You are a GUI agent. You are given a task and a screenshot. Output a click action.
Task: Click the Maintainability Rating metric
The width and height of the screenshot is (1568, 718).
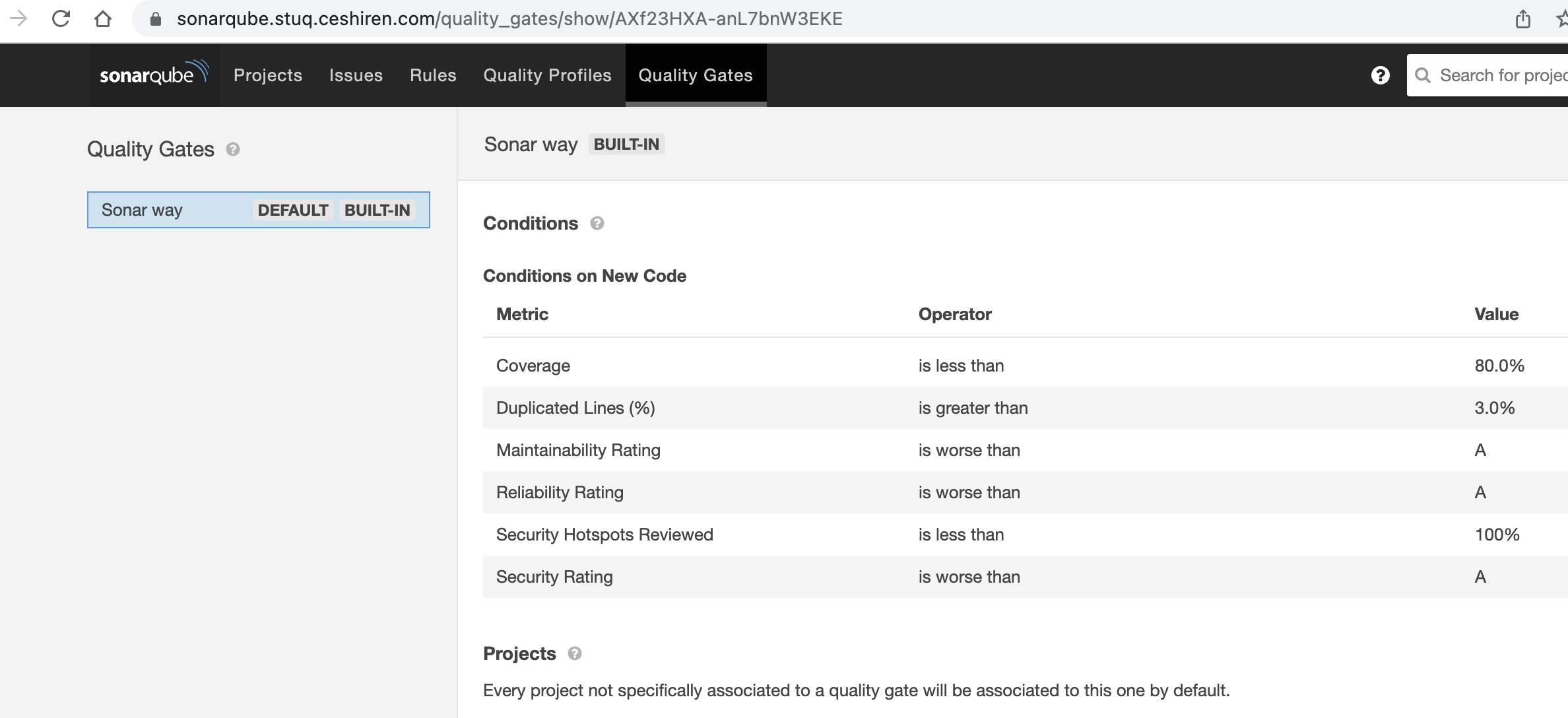tap(578, 450)
